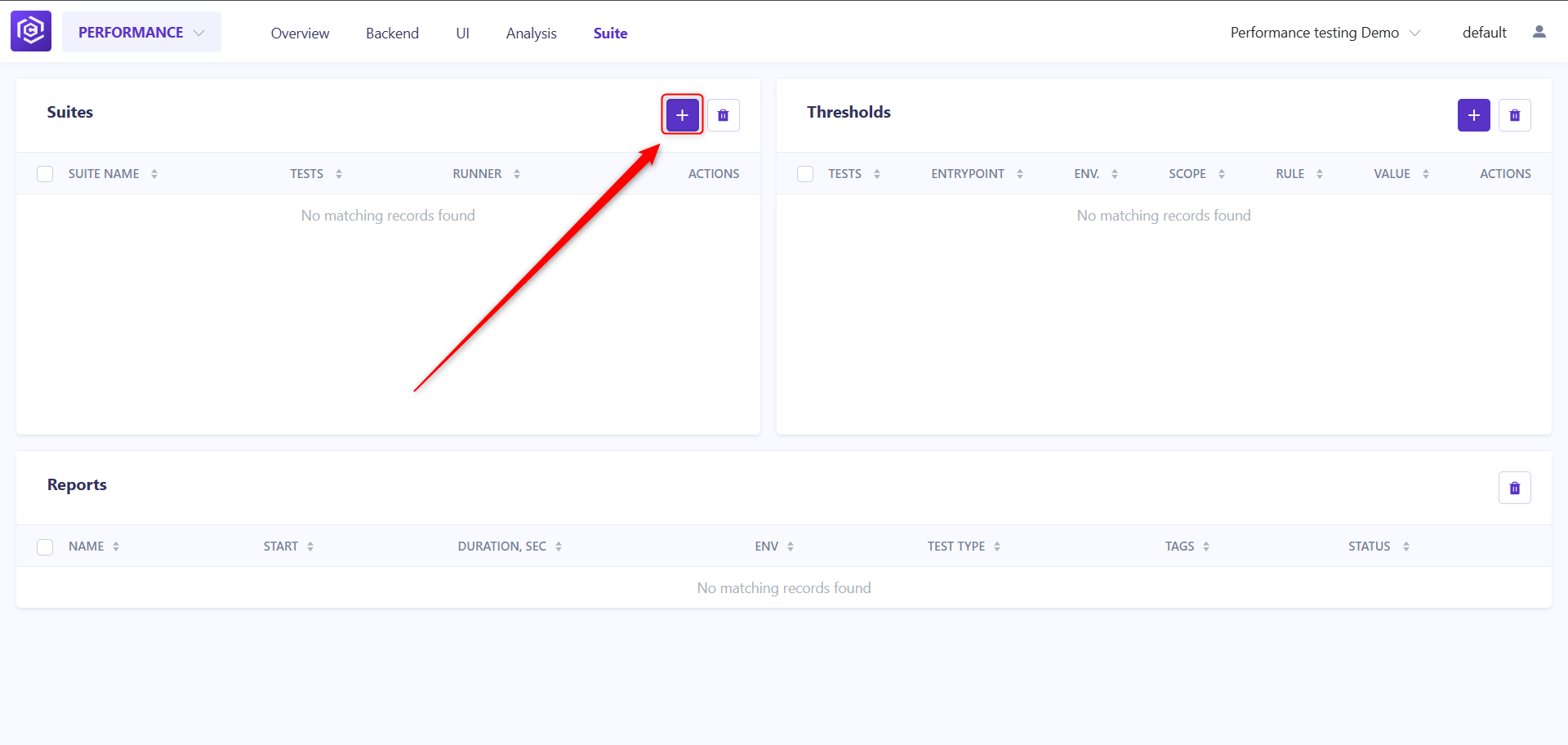
Task: Select all suites checkbox
Action: [45, 174]
